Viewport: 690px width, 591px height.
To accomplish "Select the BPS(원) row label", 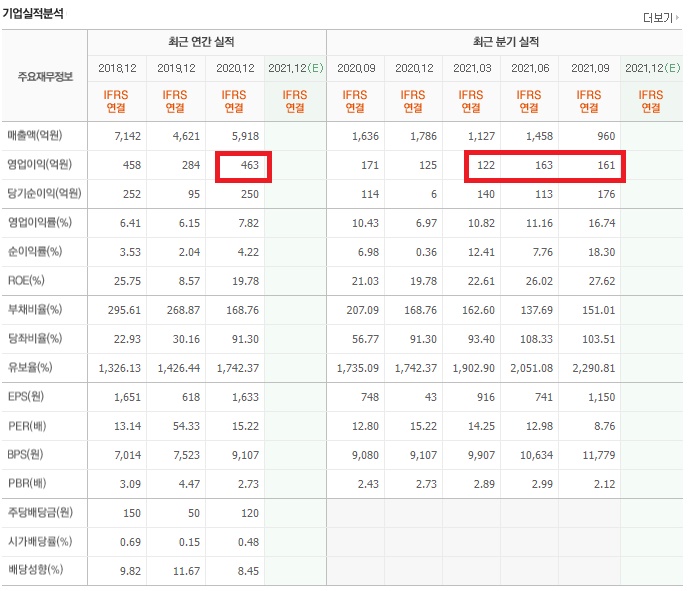I will (x=25, y=455).
